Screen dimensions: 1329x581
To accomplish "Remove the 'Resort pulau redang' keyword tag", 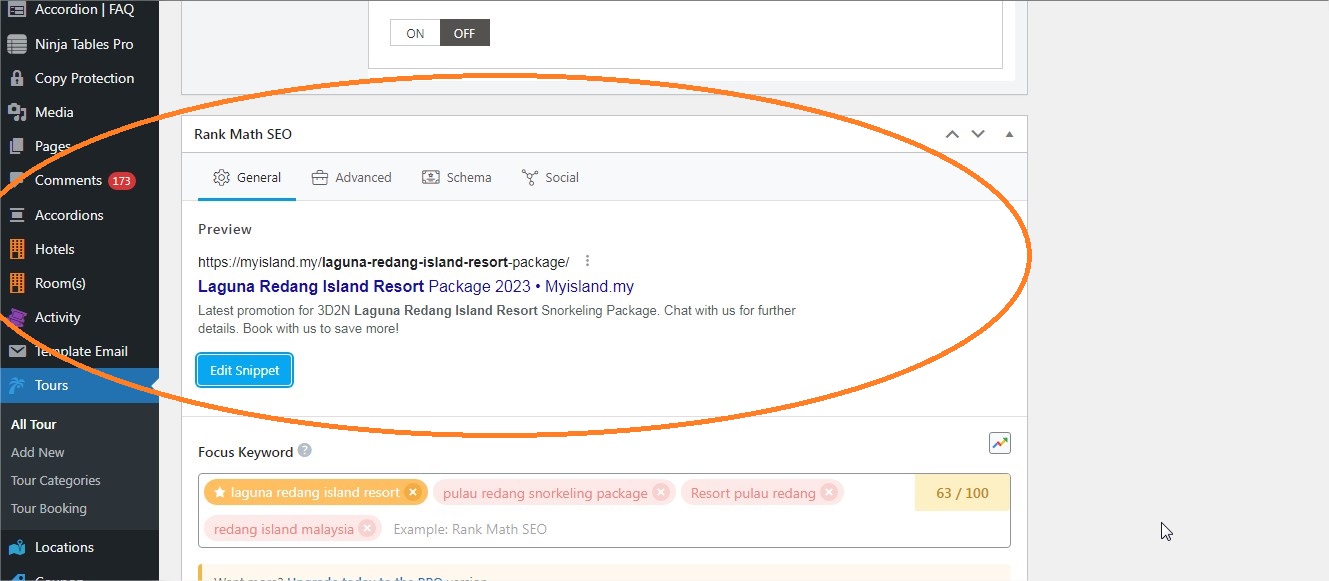I will point(829,492).
